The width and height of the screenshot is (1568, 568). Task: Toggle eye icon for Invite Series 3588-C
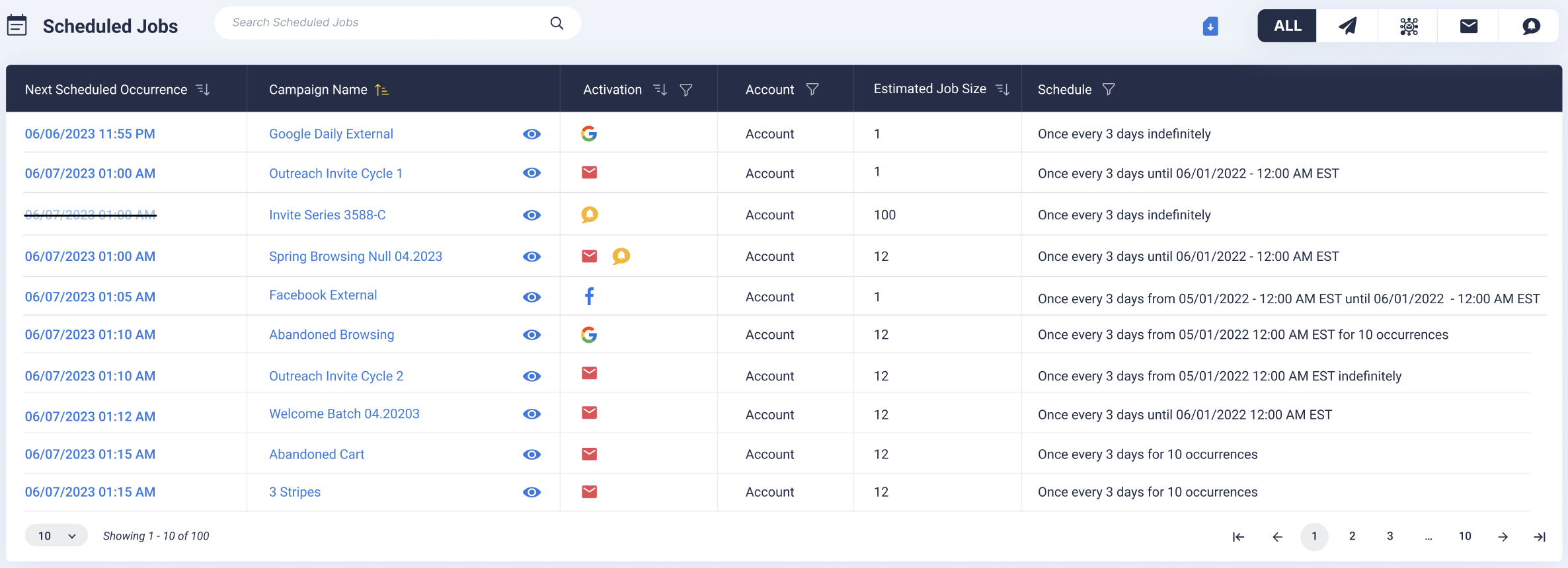[531, 215]
